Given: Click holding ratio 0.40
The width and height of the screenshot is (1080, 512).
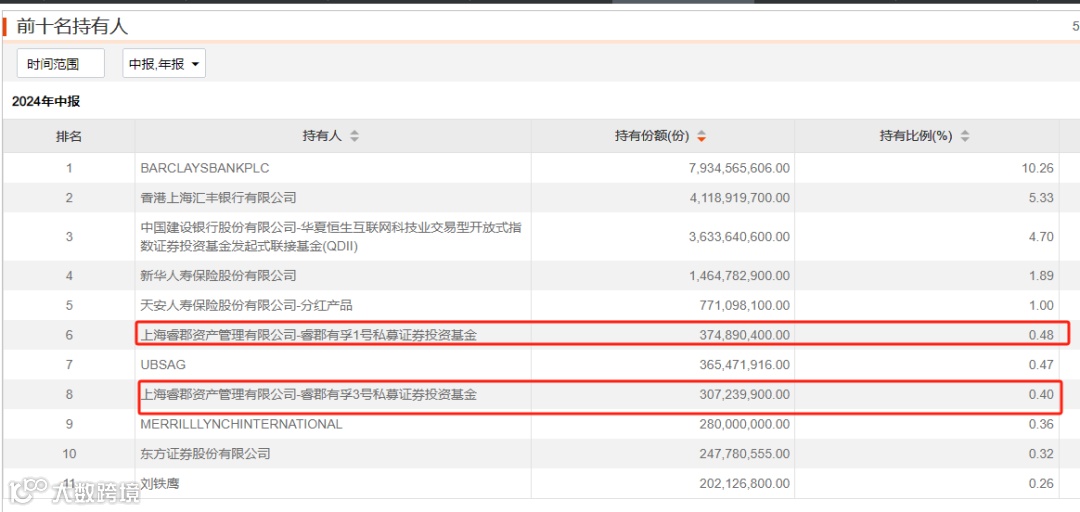Looking at the screenshot, I should pyautogui.click(x=1041, y=395).
